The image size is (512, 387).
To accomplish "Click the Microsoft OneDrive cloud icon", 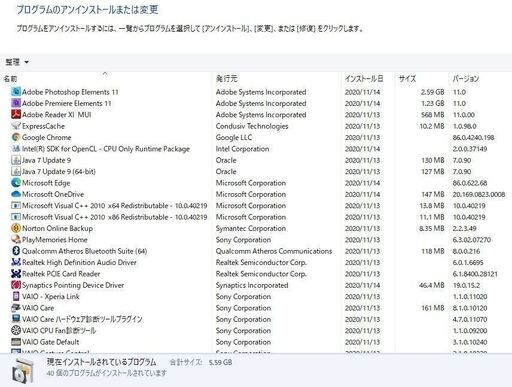I will 16,194.
